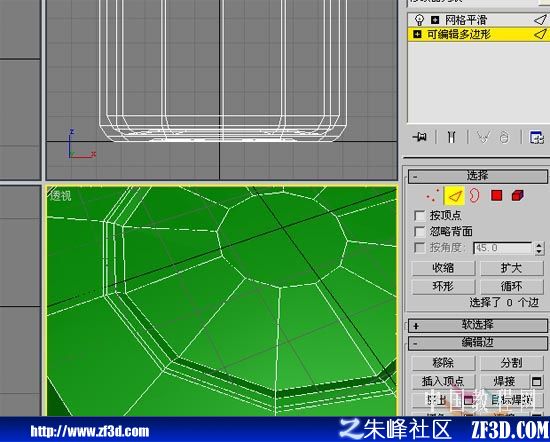This screenshot has width=550, height=442.
Task: Click the Pin Stack icon
Action: click(420, 137)
